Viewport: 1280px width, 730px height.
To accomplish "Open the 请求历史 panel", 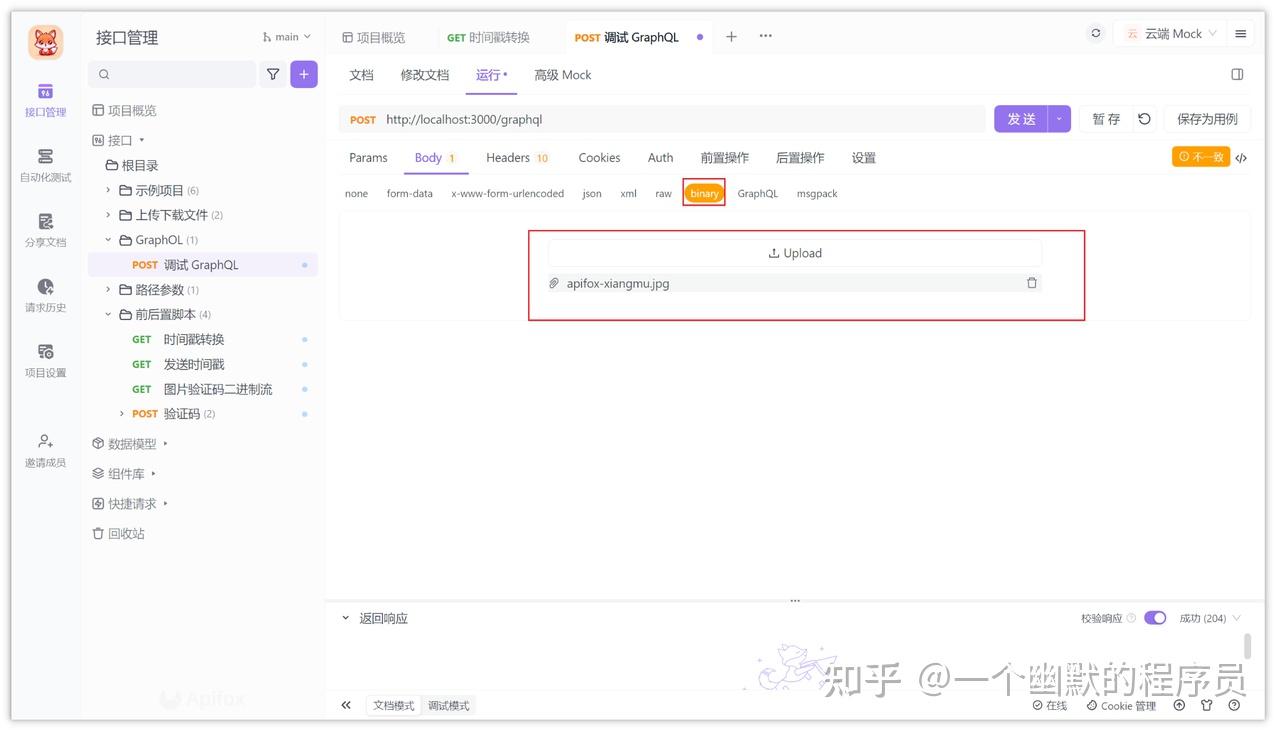I will [x=44, y=293].
